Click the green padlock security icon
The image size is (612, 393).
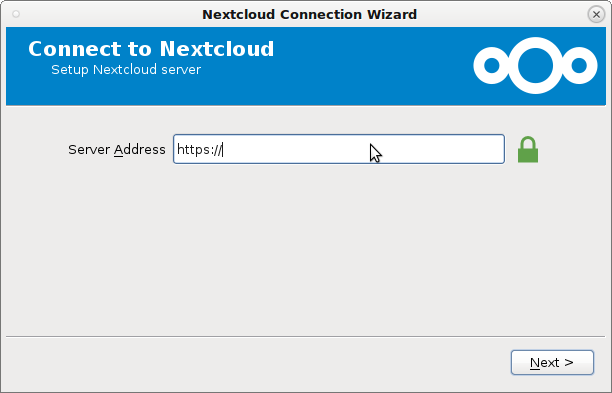tap(528, 149)
